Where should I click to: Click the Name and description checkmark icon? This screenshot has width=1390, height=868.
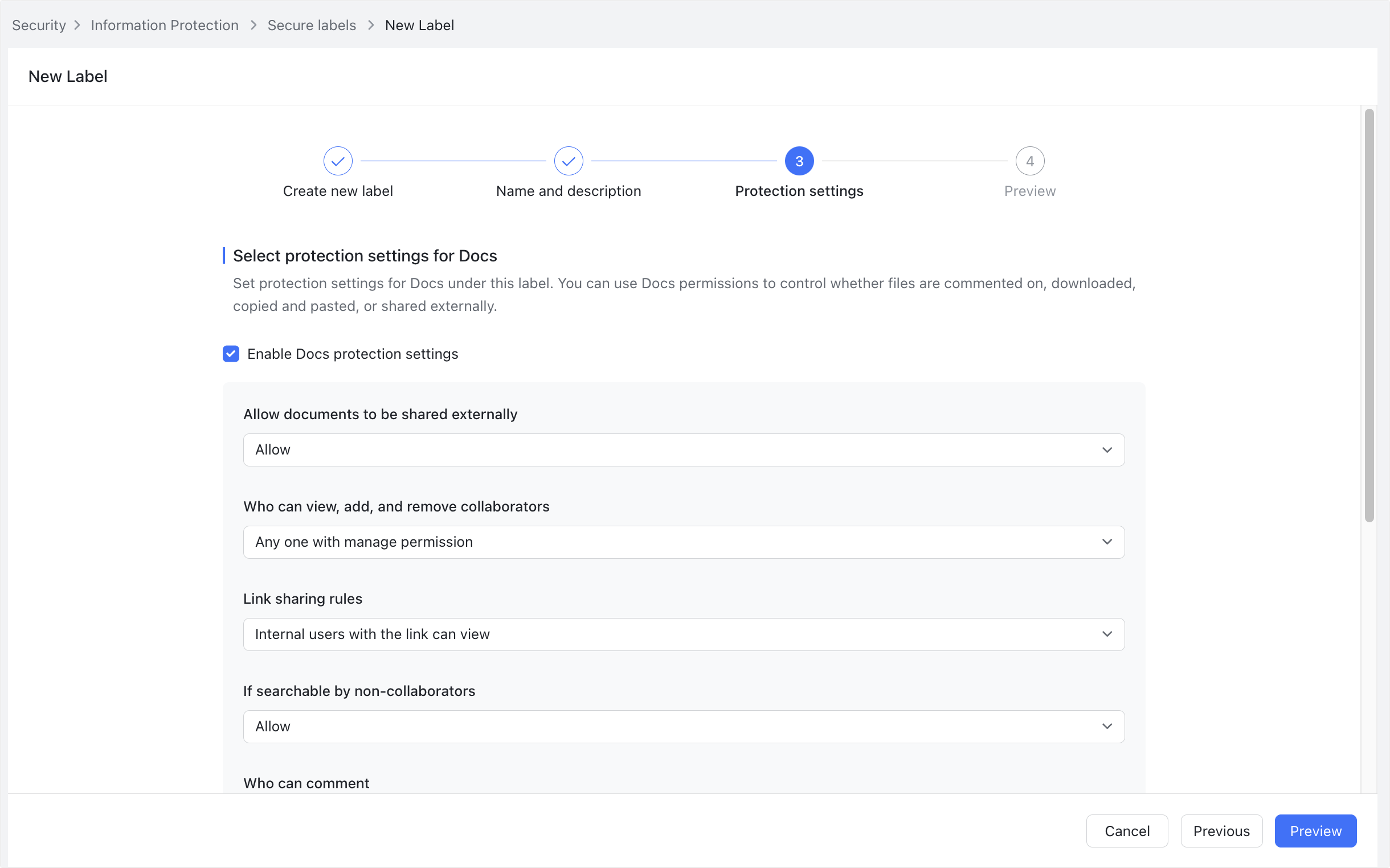(568, 161)
